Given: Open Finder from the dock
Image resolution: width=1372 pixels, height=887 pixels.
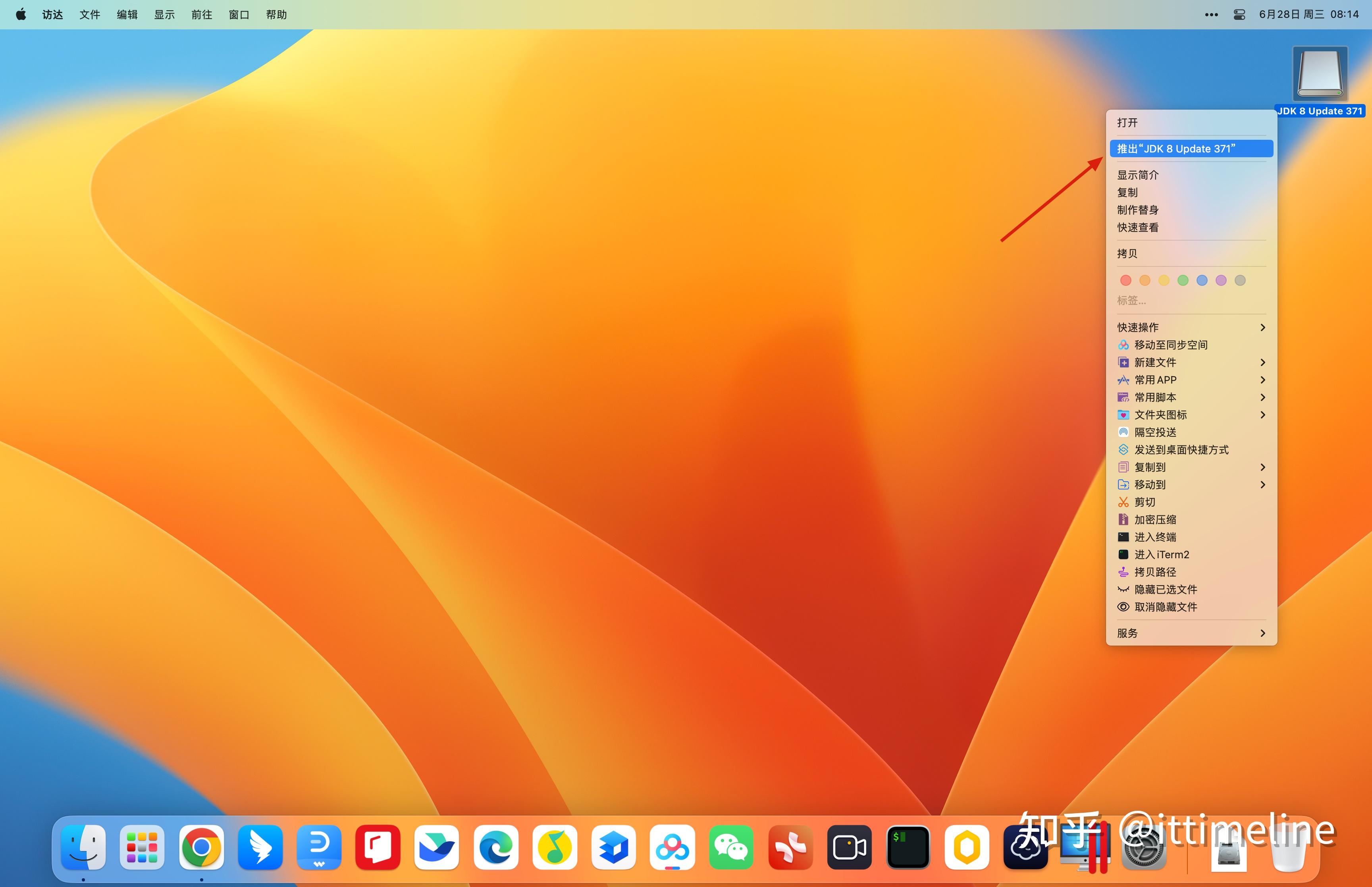Looking at the screenshot, I should click(x=83, y=847).
